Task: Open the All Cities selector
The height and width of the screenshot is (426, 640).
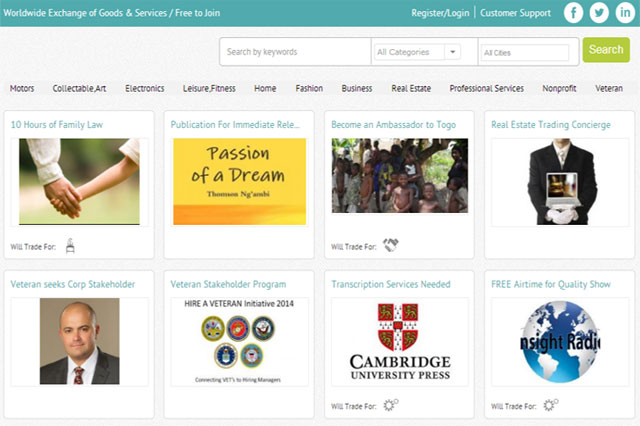Action: [524, 52]
